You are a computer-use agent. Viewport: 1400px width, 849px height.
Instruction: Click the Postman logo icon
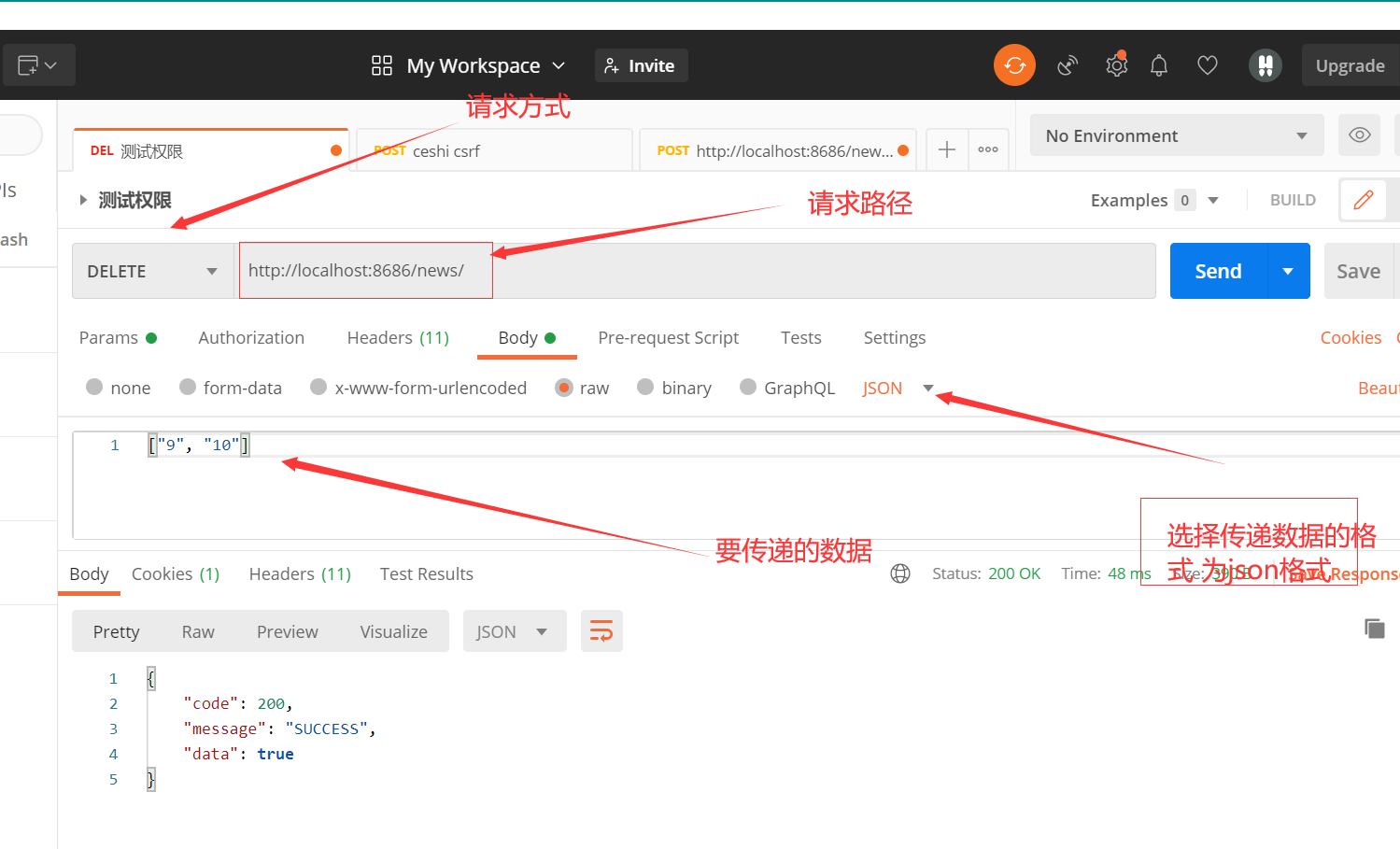pos(1266,64)
